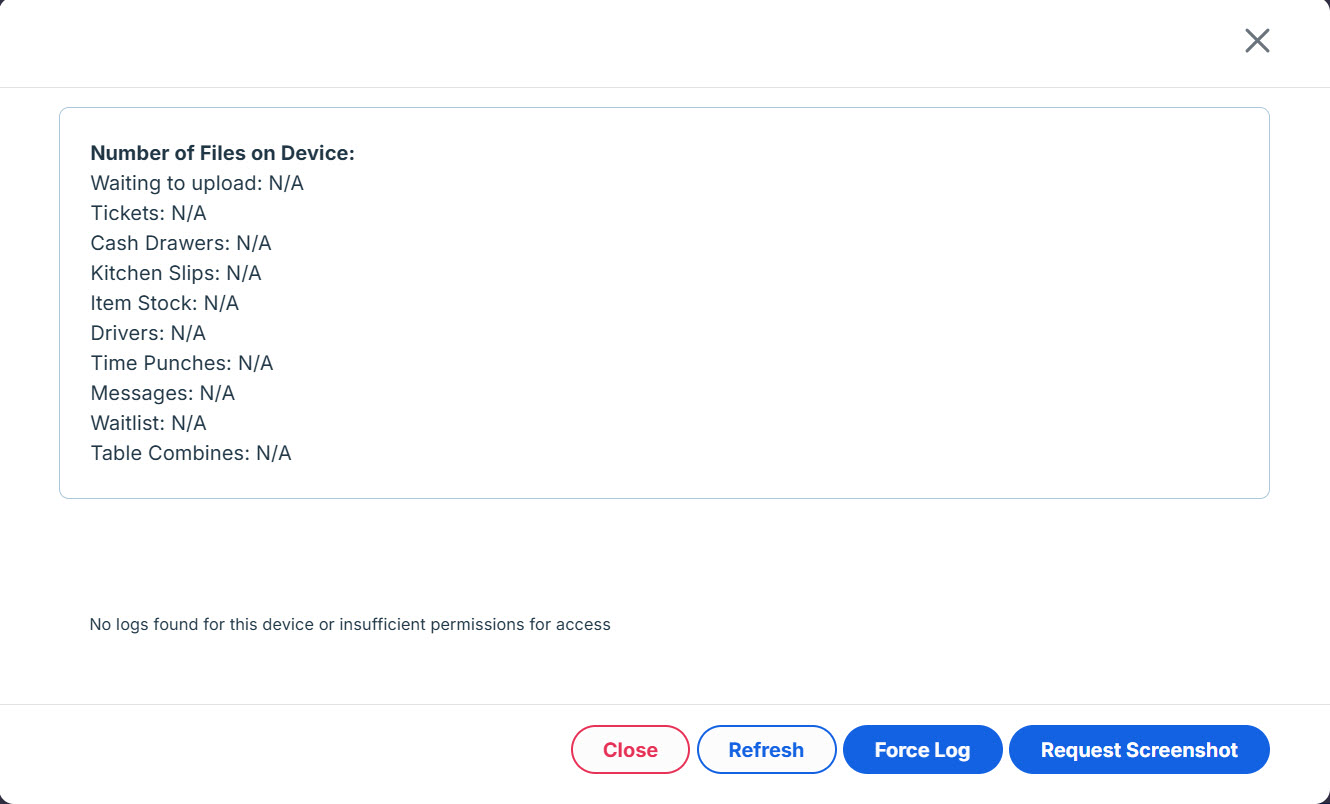The height and width of the screenshot is (804, 1330).
Task: Click the Messages label text
Action: [141, 393]
